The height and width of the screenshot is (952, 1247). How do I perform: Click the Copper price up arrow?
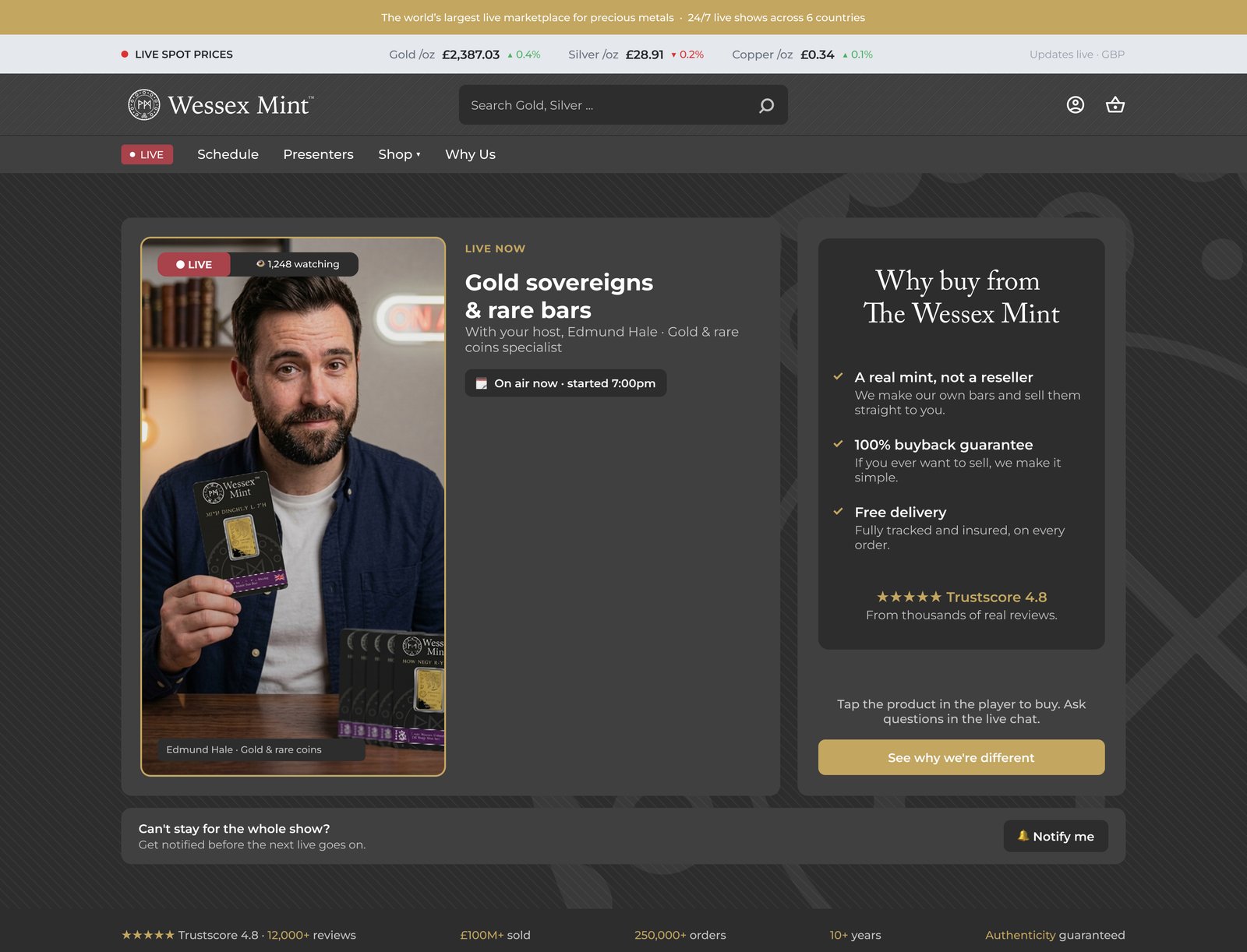[x=845, y=55]
